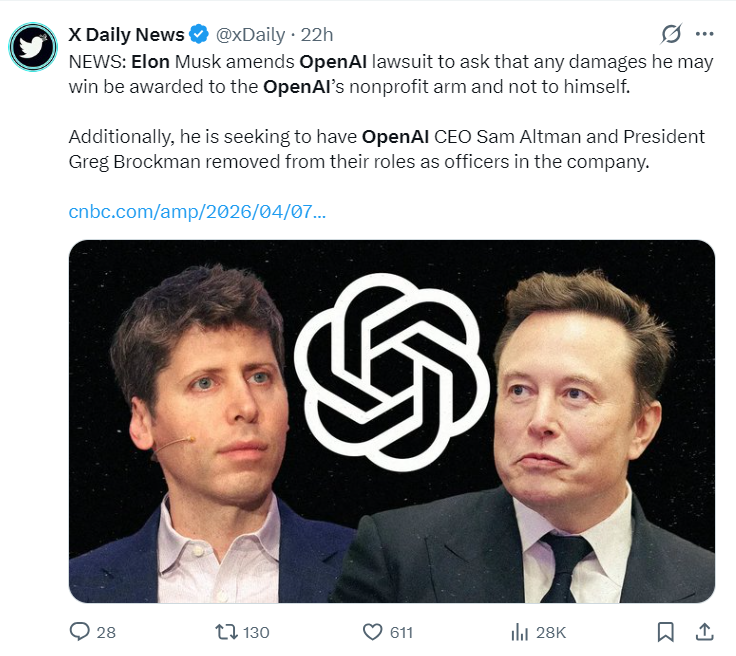Open the three-dot more options menu

coord(705,34)
